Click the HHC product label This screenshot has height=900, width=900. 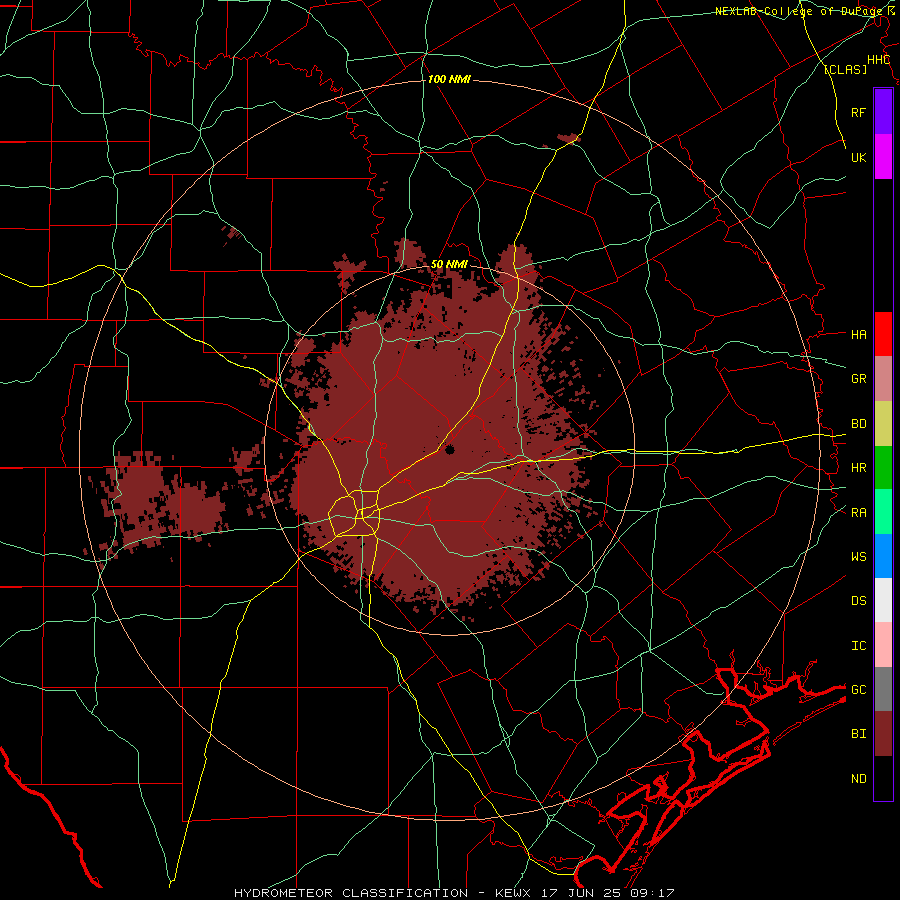coord(878,60)
